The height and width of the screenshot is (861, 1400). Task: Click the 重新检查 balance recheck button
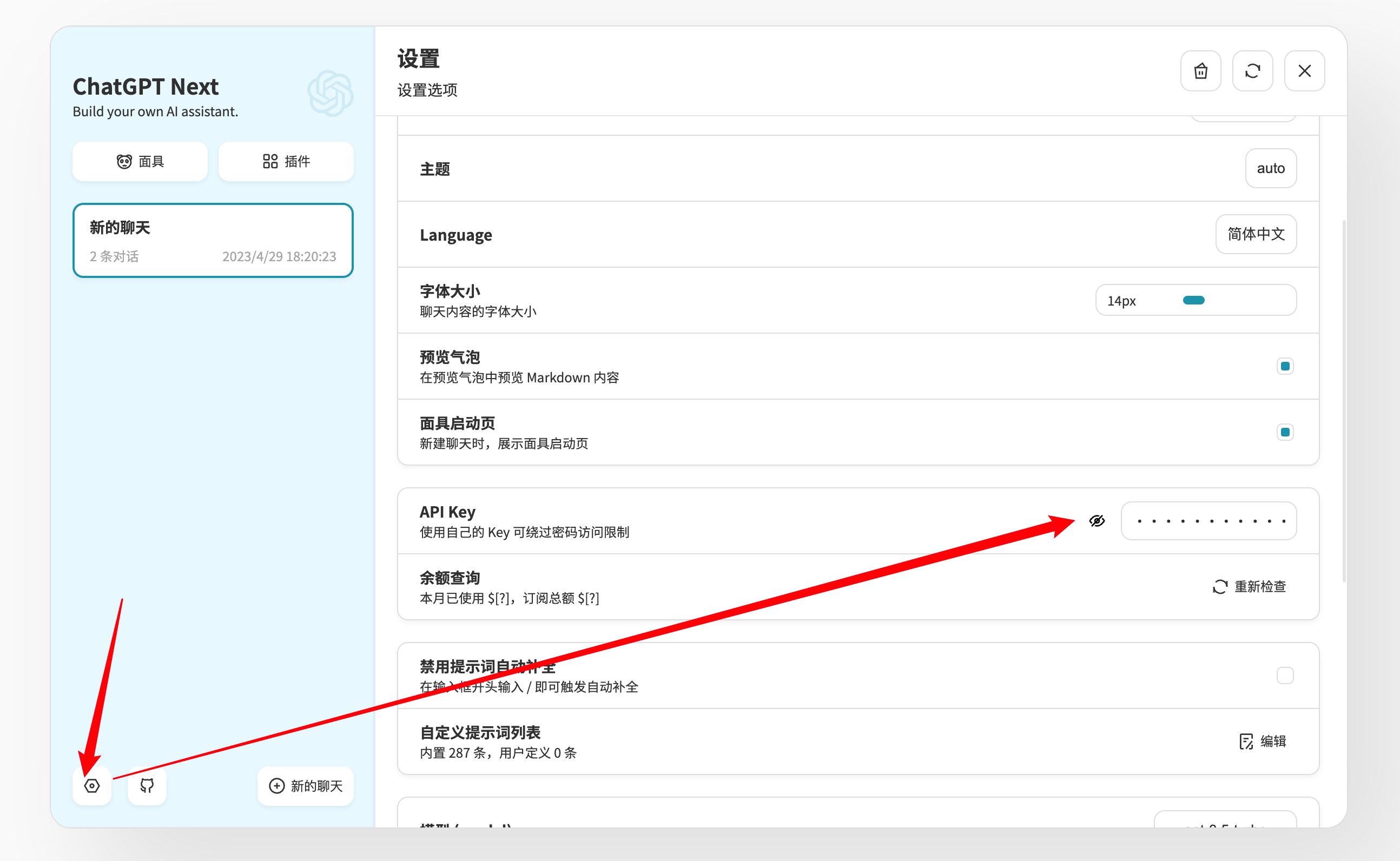pos(1250,586)
